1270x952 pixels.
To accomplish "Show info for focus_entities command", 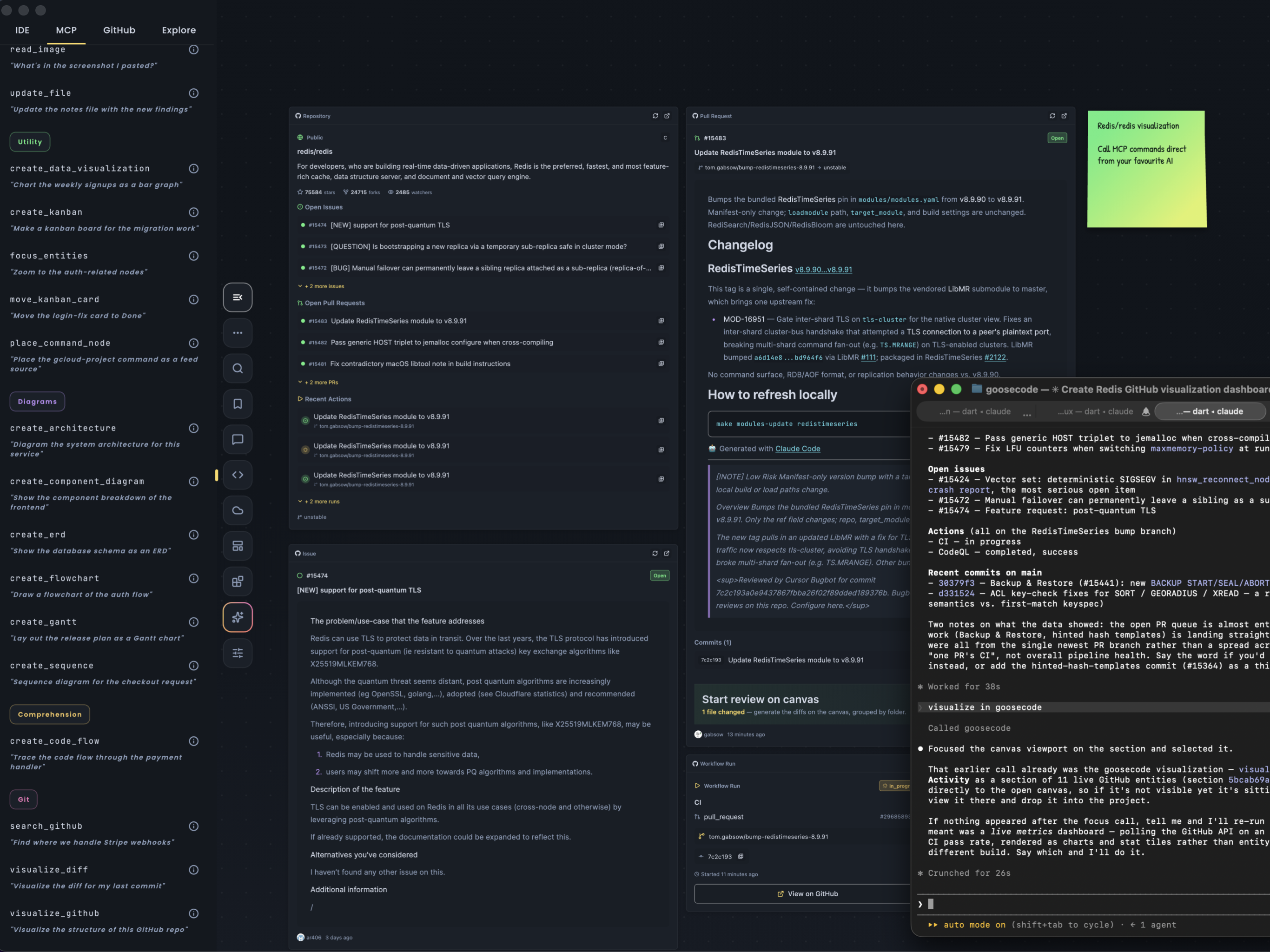I will (193, 256).
